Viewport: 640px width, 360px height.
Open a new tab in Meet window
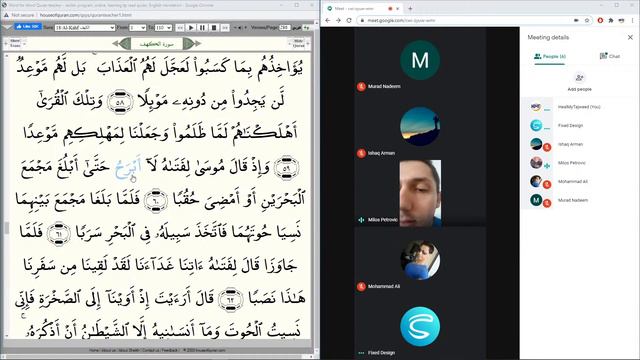tap(410, 8)
